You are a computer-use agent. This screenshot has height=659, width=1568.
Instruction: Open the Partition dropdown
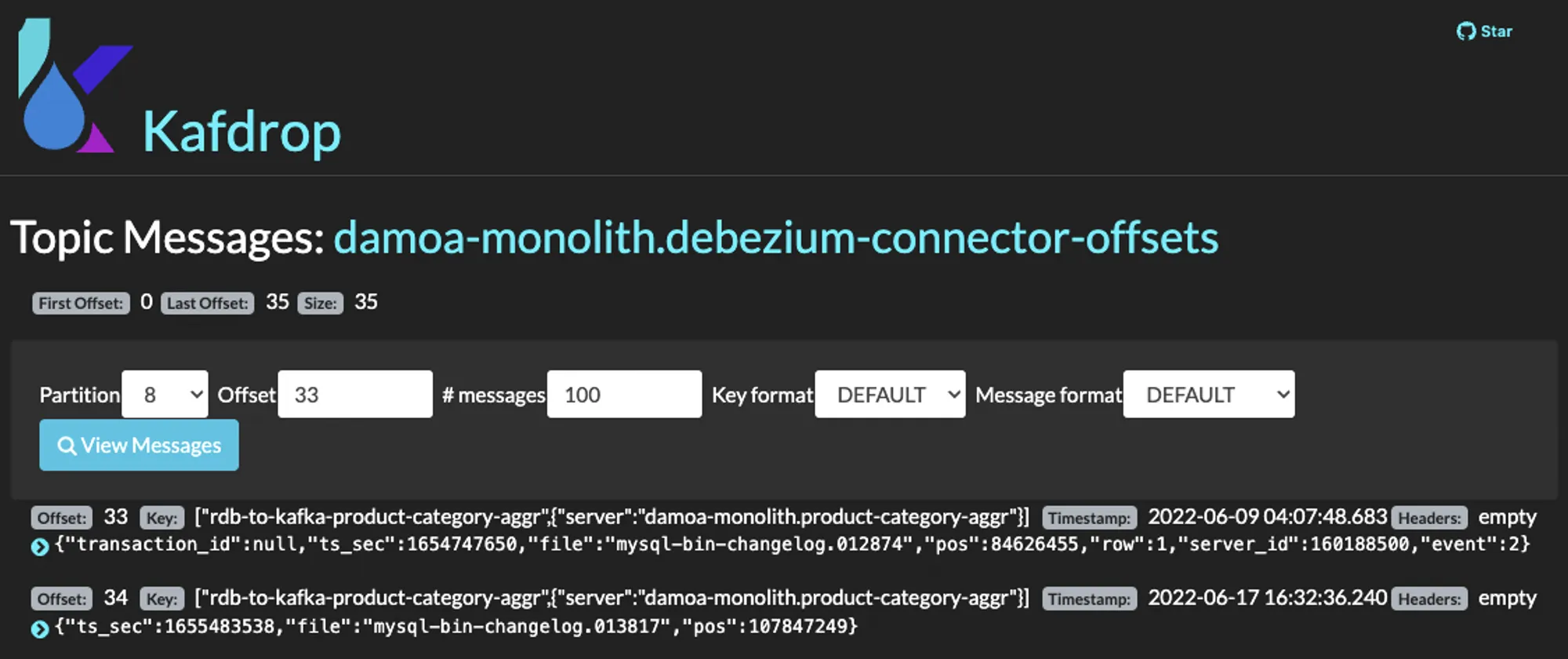165,394
